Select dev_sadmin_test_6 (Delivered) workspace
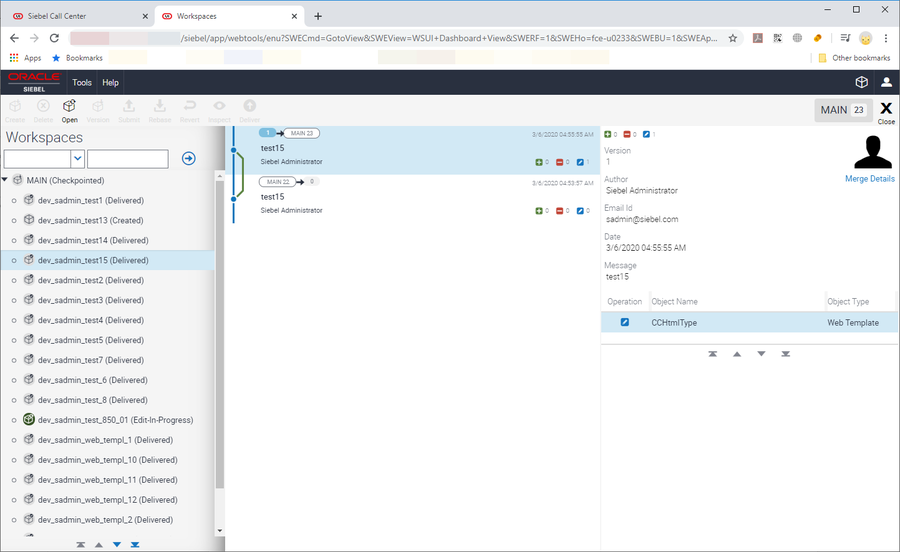Viewport: 900px width, 552px height. (92, 380)
